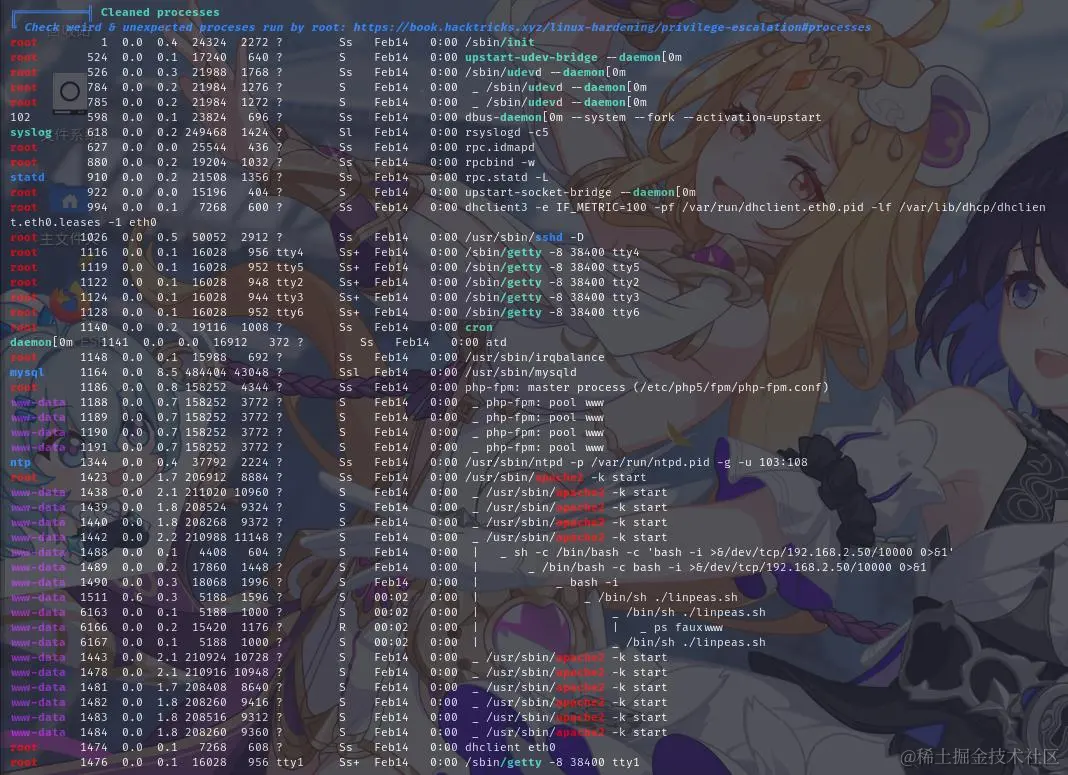Screen dimensions: 1068x775
Task: Click the rsyslogd -c5 command
Action: [x=506, y=132]
